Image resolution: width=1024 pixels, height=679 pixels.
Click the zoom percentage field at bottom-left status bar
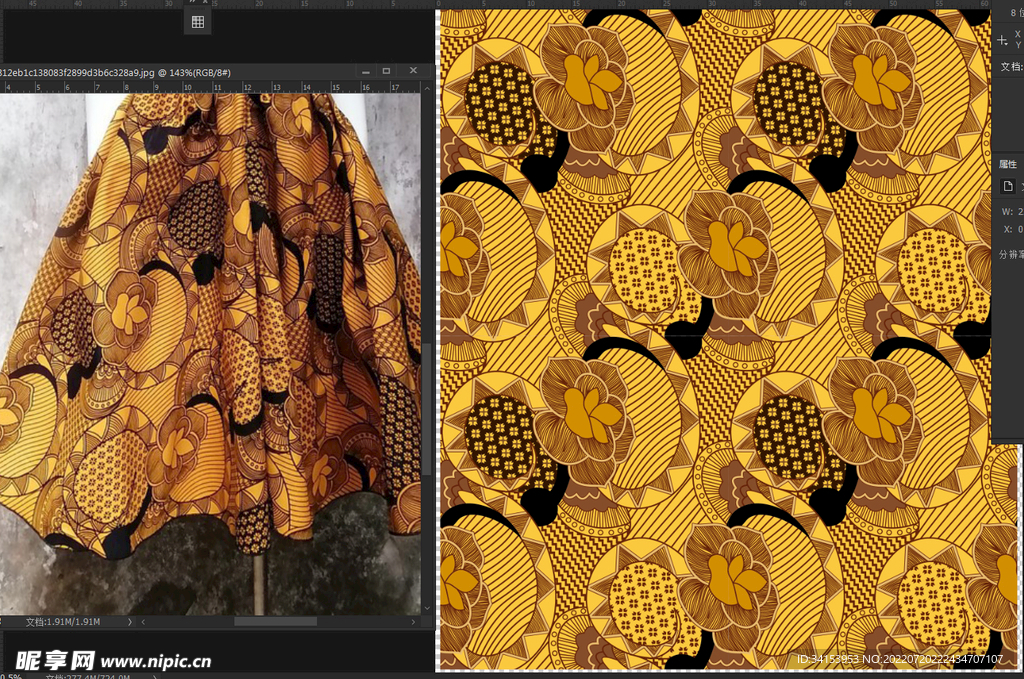coord(11,676)
